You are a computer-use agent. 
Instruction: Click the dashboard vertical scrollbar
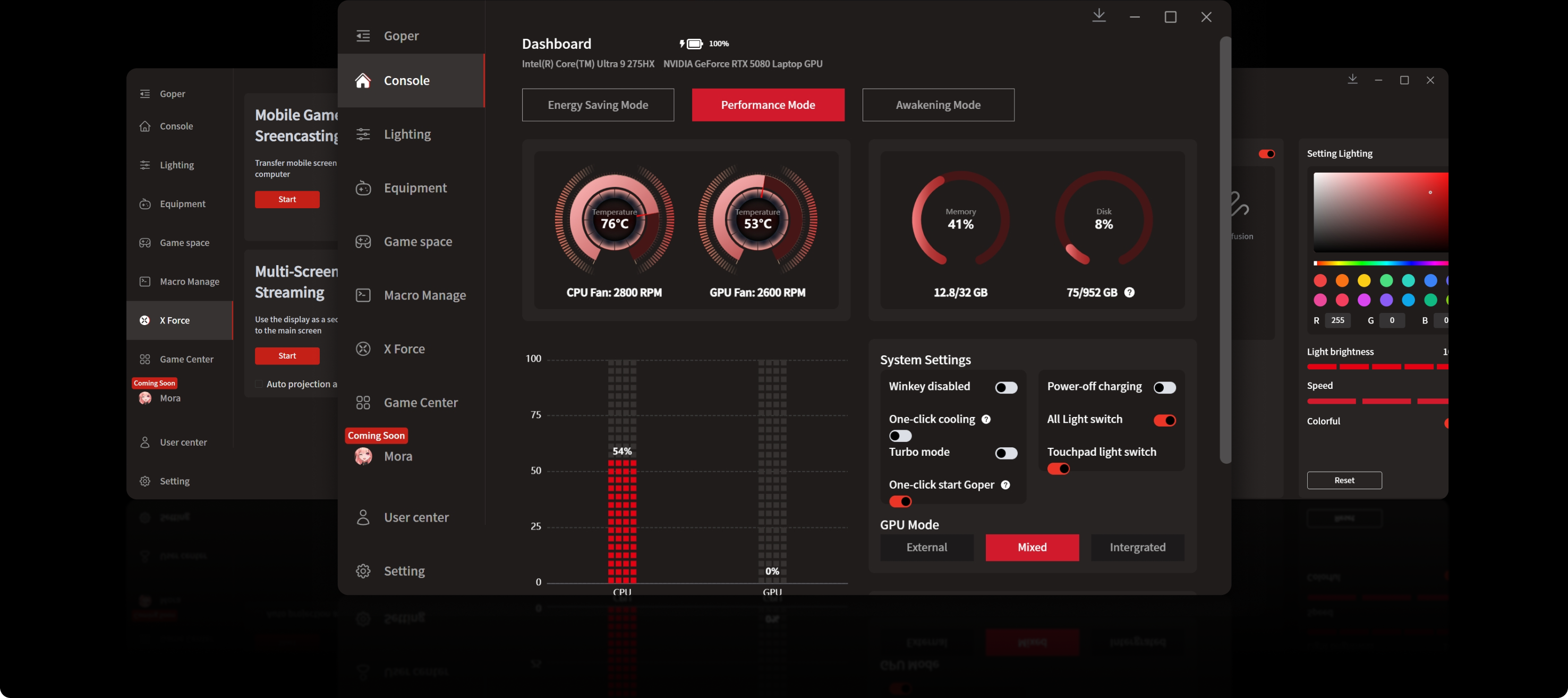click(1225, 250)
